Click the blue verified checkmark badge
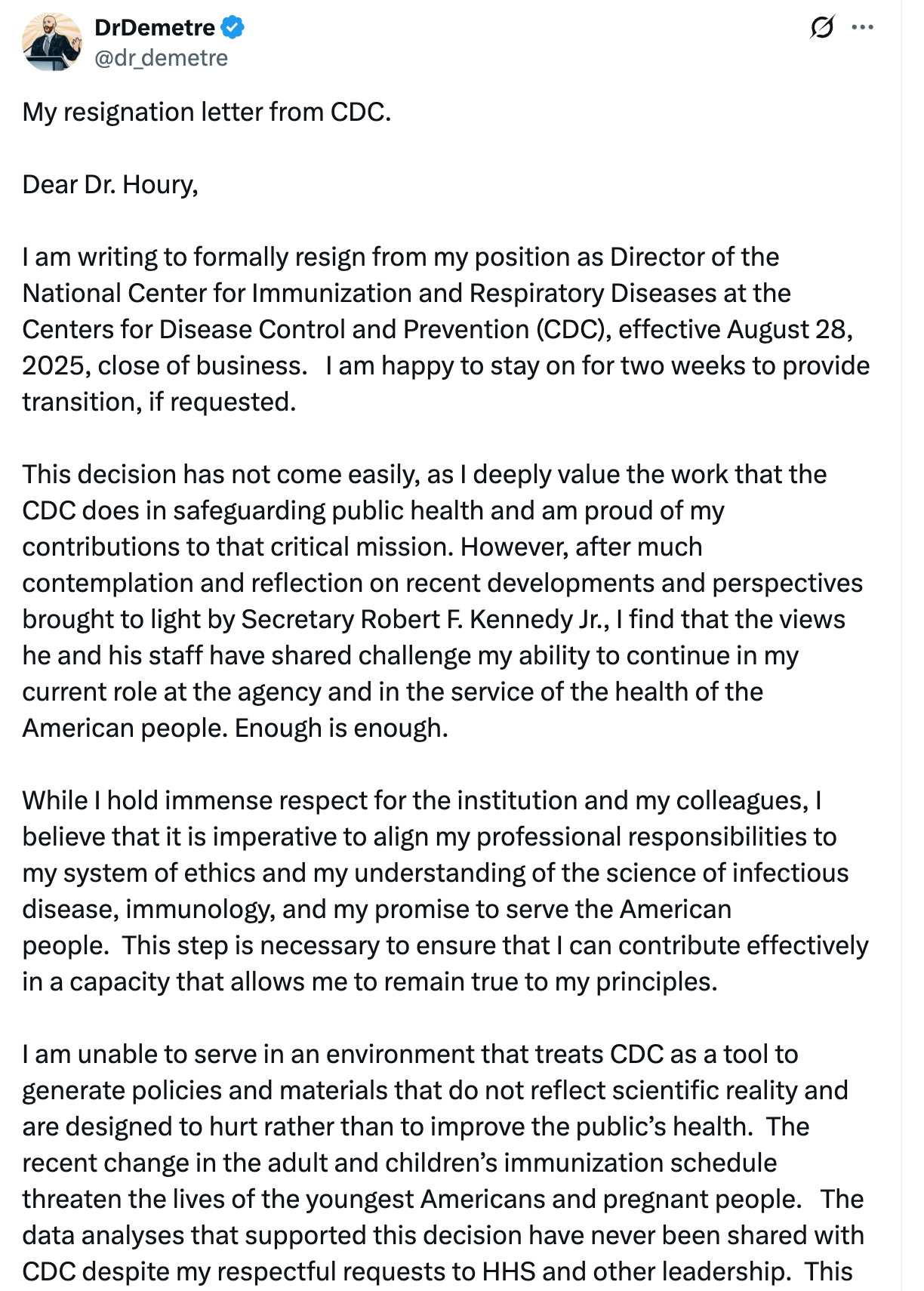 233,28
